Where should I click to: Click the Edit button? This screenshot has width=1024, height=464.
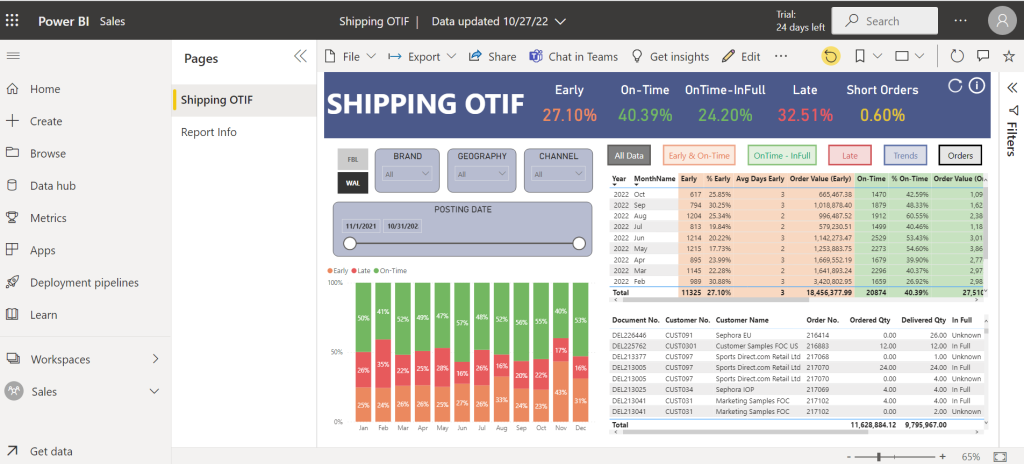pos(741,57)
